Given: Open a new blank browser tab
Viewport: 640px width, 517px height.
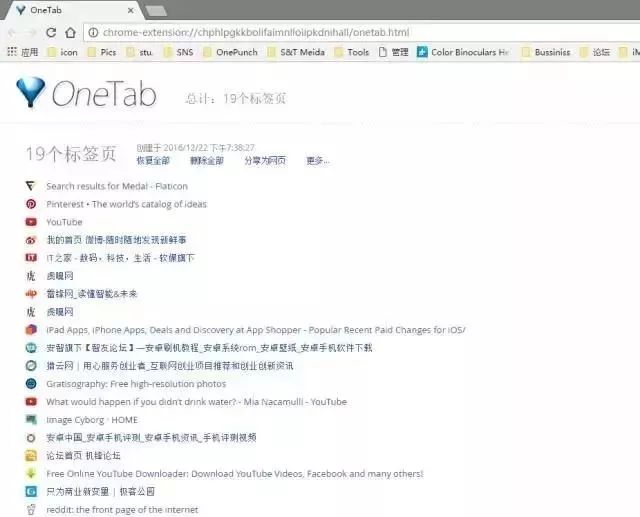Looking at the screenshot, I should [156, 11].
